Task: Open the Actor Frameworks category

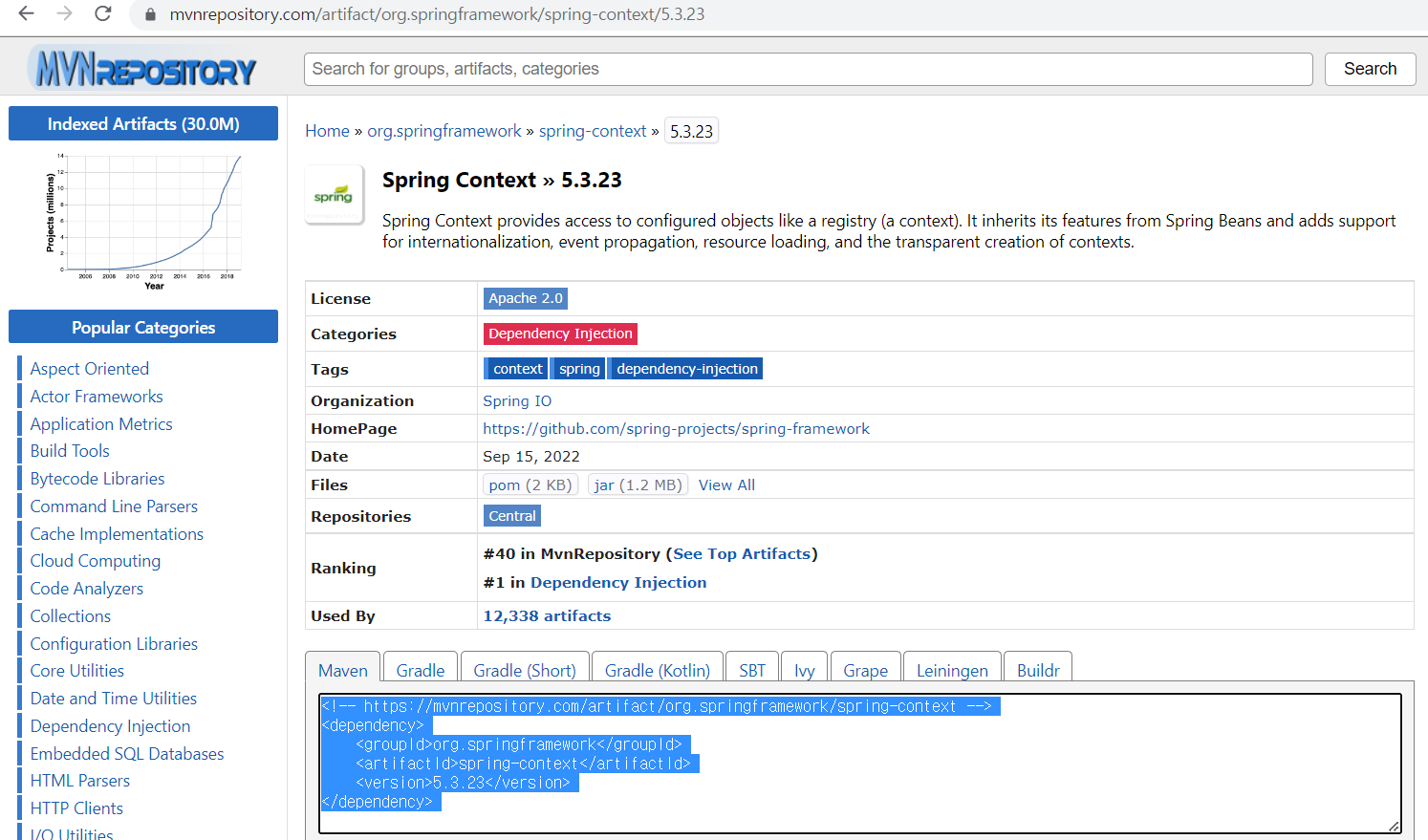Action: tap(97, 397)
